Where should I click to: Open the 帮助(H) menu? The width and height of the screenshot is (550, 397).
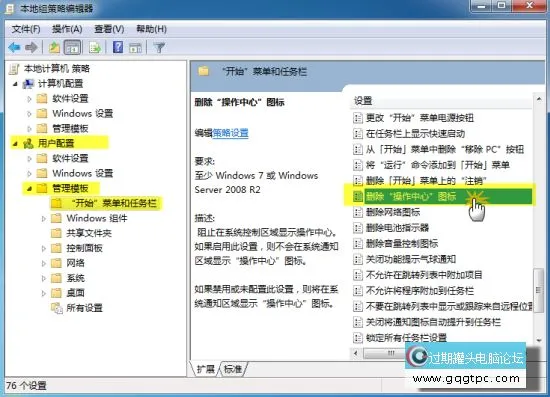tap(151, 29)
